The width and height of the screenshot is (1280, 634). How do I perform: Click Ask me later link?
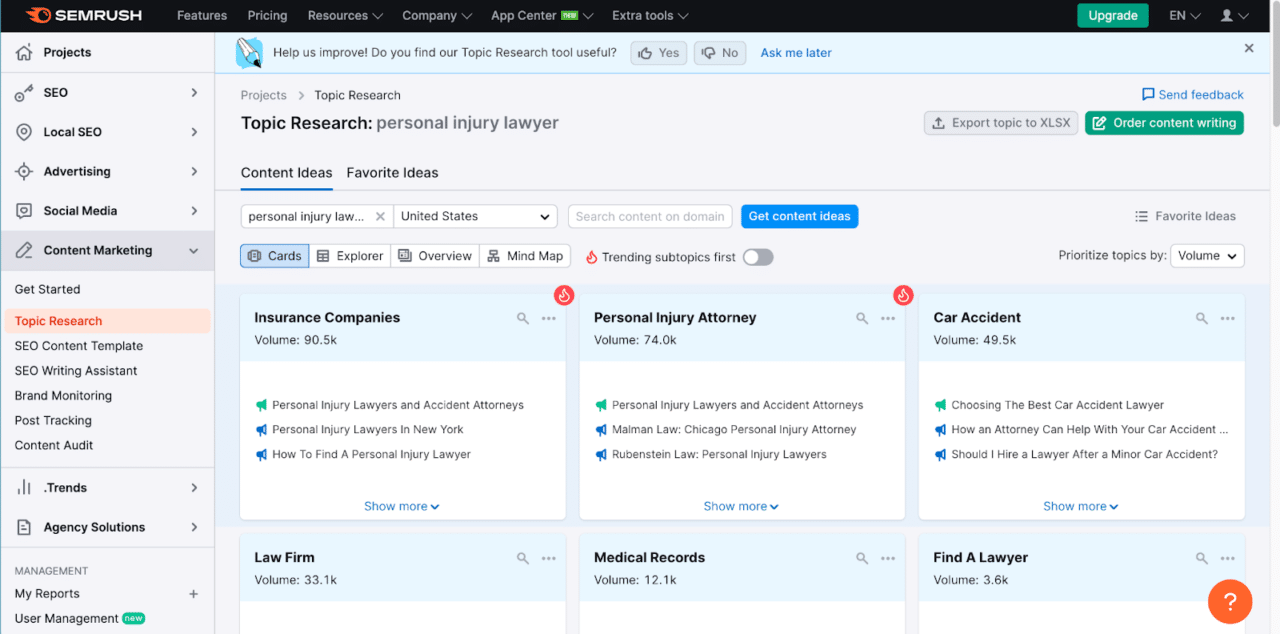coord(796,53)
